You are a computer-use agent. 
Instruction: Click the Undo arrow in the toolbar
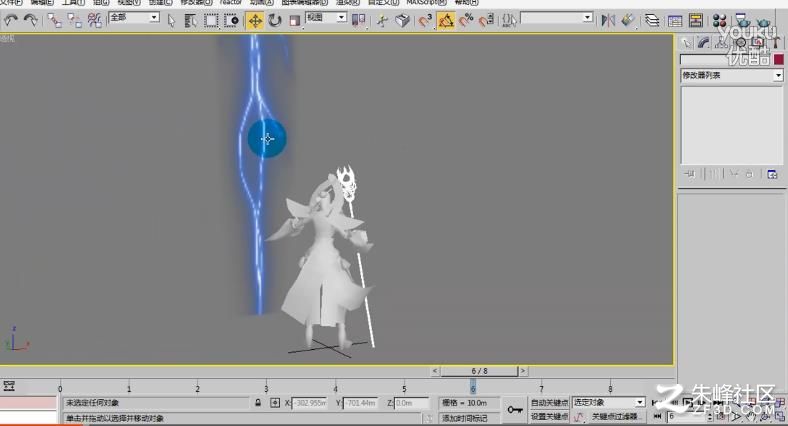point(11,21)
